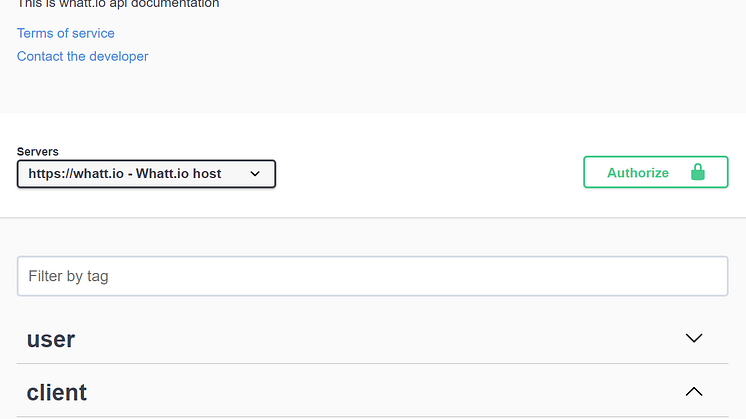The width and height of the screenshot is (746, 419).
Task: Click the whatt.io api documentation description text
Action: point(118,4)
